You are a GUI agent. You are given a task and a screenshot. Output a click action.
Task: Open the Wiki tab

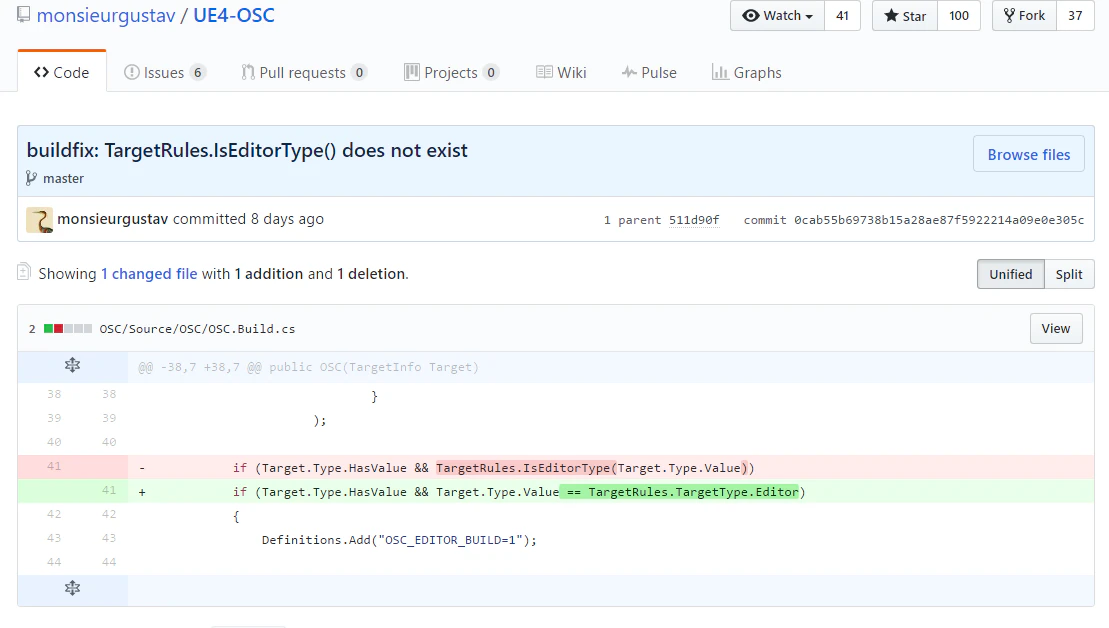click(562, 73)
